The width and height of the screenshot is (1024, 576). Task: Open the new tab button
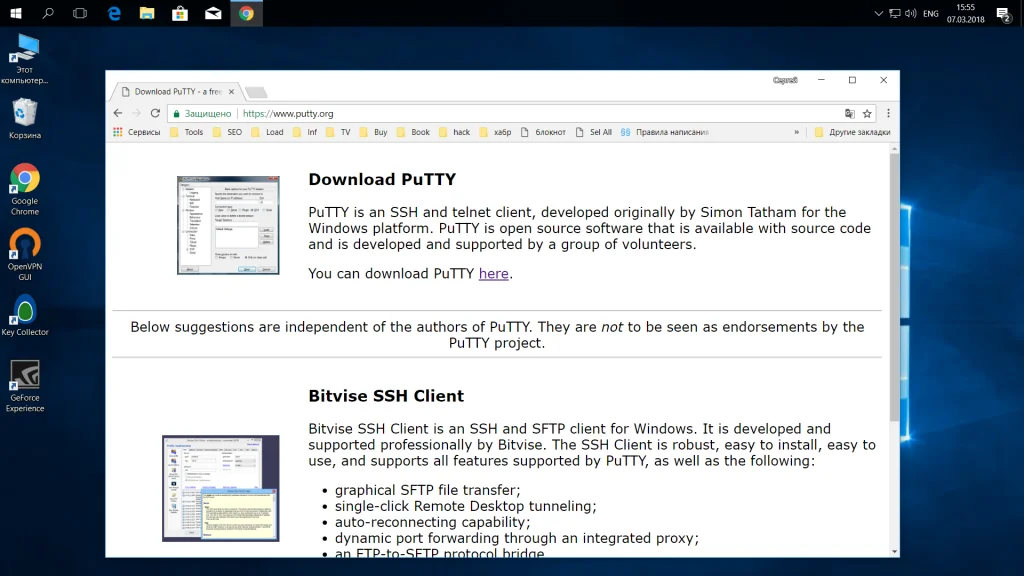[255, 92]
